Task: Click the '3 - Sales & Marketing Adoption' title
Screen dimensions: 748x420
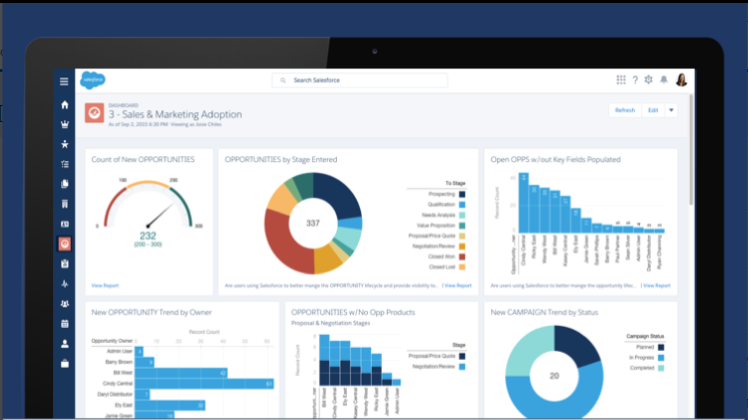Action: coord(175,114)
